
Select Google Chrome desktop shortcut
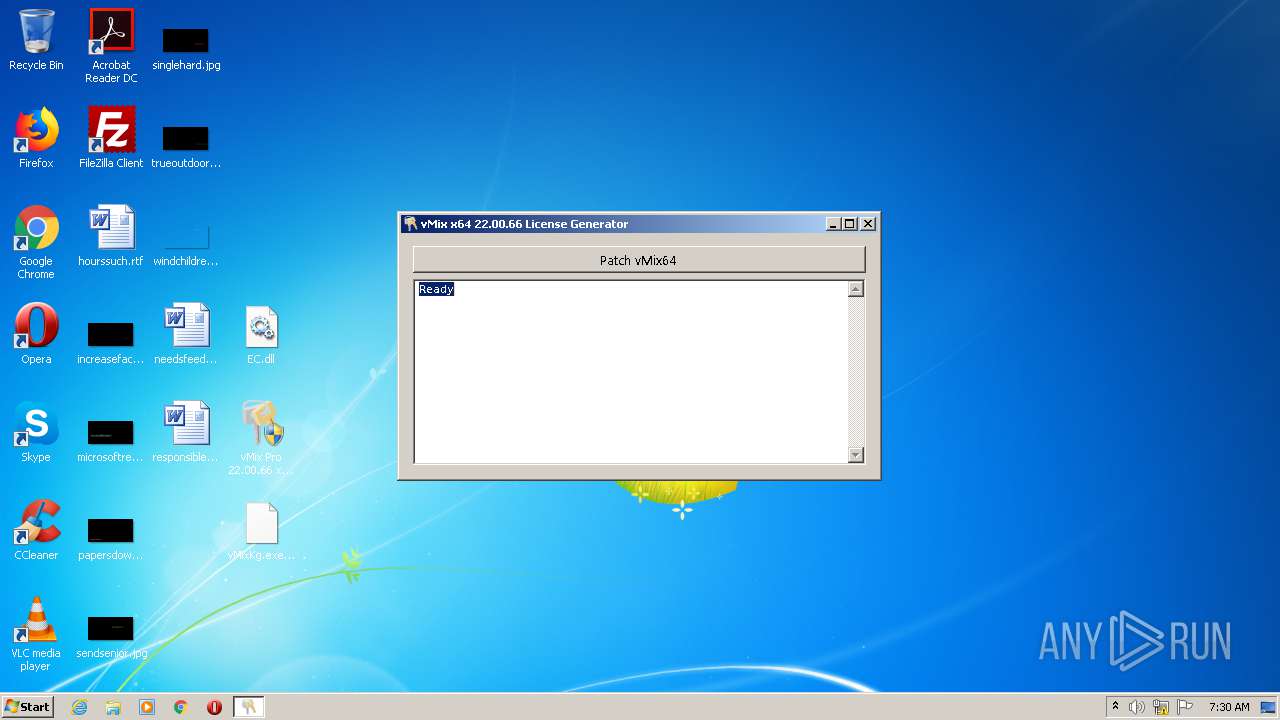pyautogui.click(x=36, y=242)
